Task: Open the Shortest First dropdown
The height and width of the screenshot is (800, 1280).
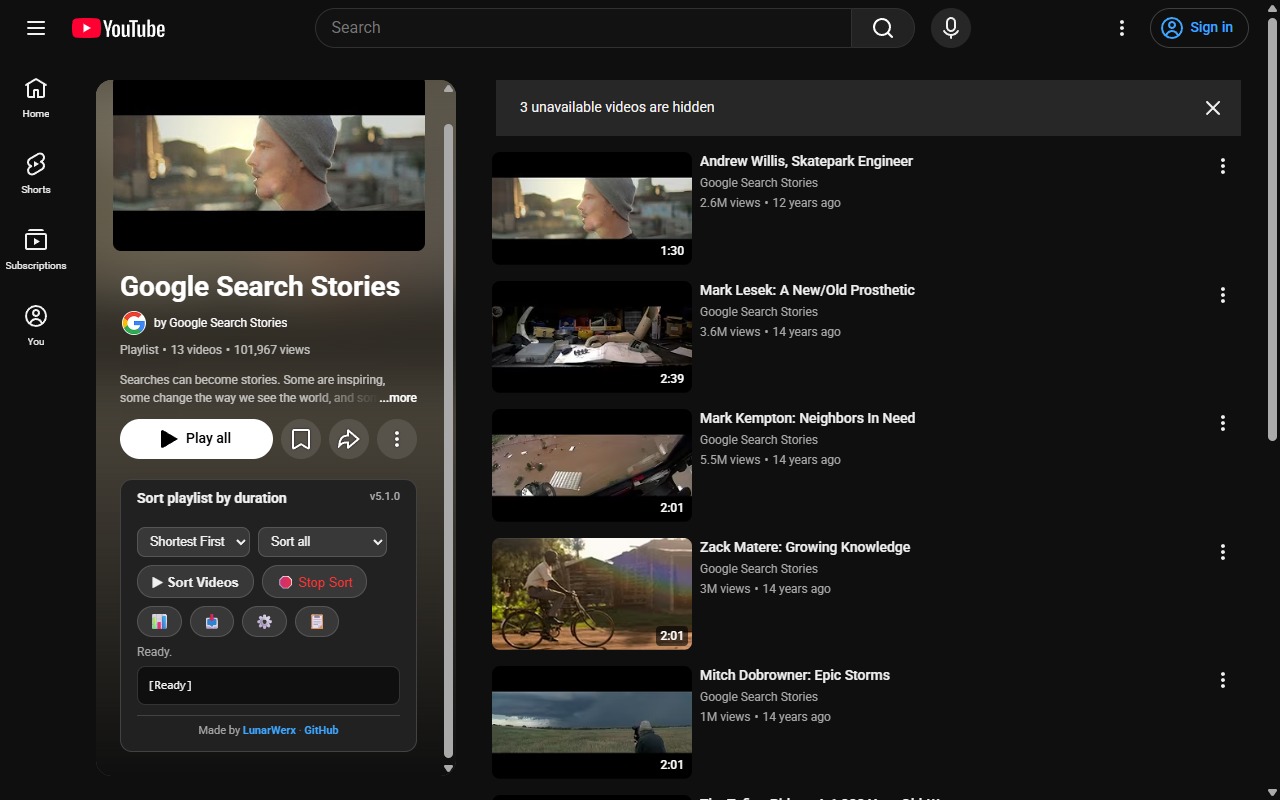Action: coord(193,542)
